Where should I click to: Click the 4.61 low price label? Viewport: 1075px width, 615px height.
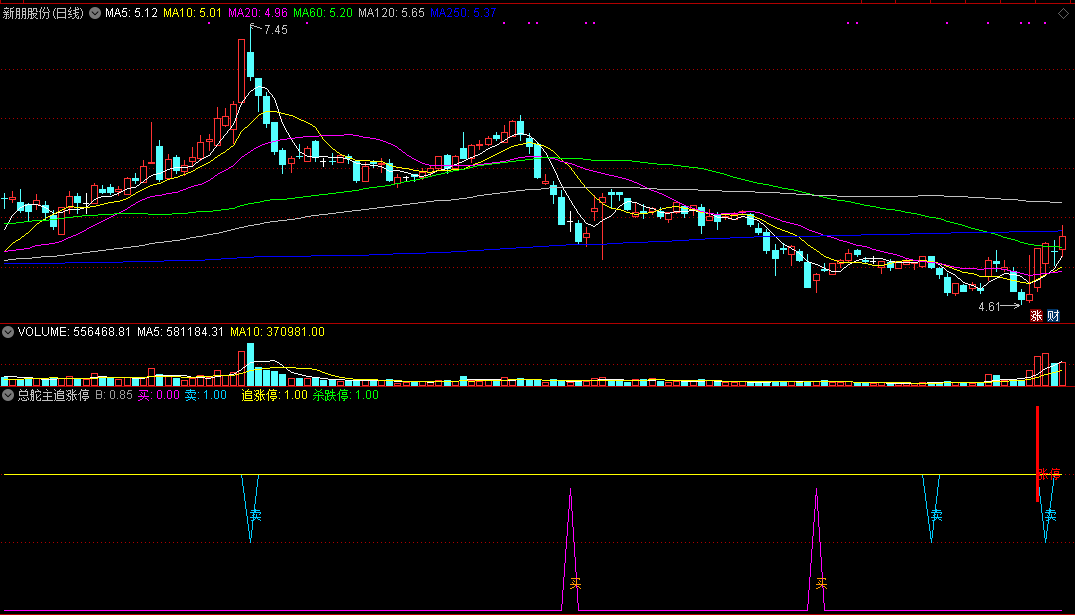point(989,307)
